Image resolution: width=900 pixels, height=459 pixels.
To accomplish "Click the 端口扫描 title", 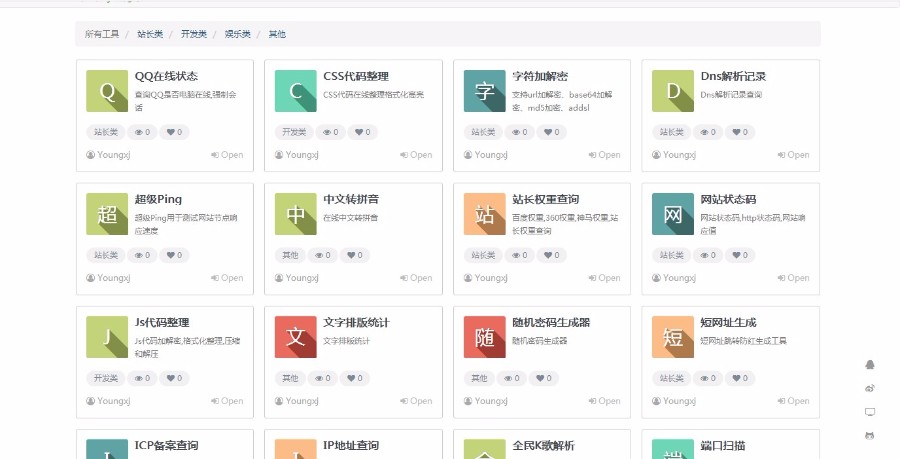I will point(723,445).
